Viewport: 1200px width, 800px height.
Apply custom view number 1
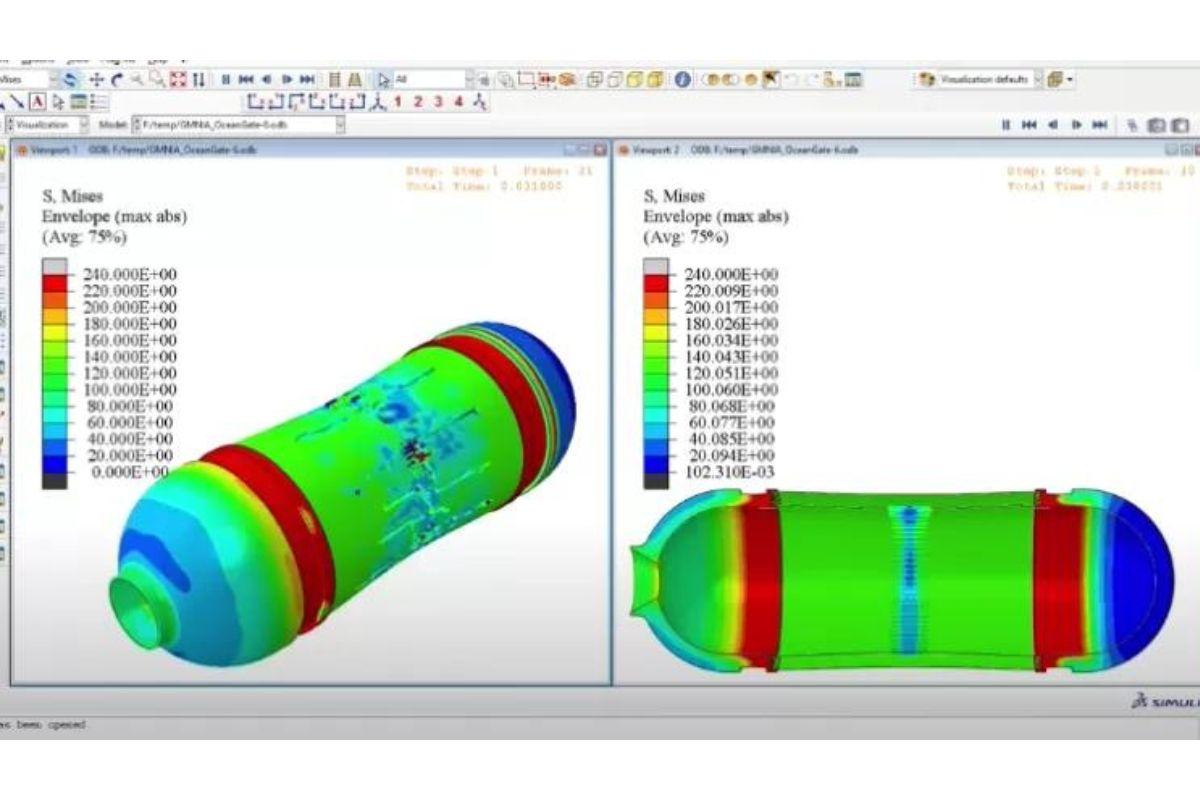398,101
